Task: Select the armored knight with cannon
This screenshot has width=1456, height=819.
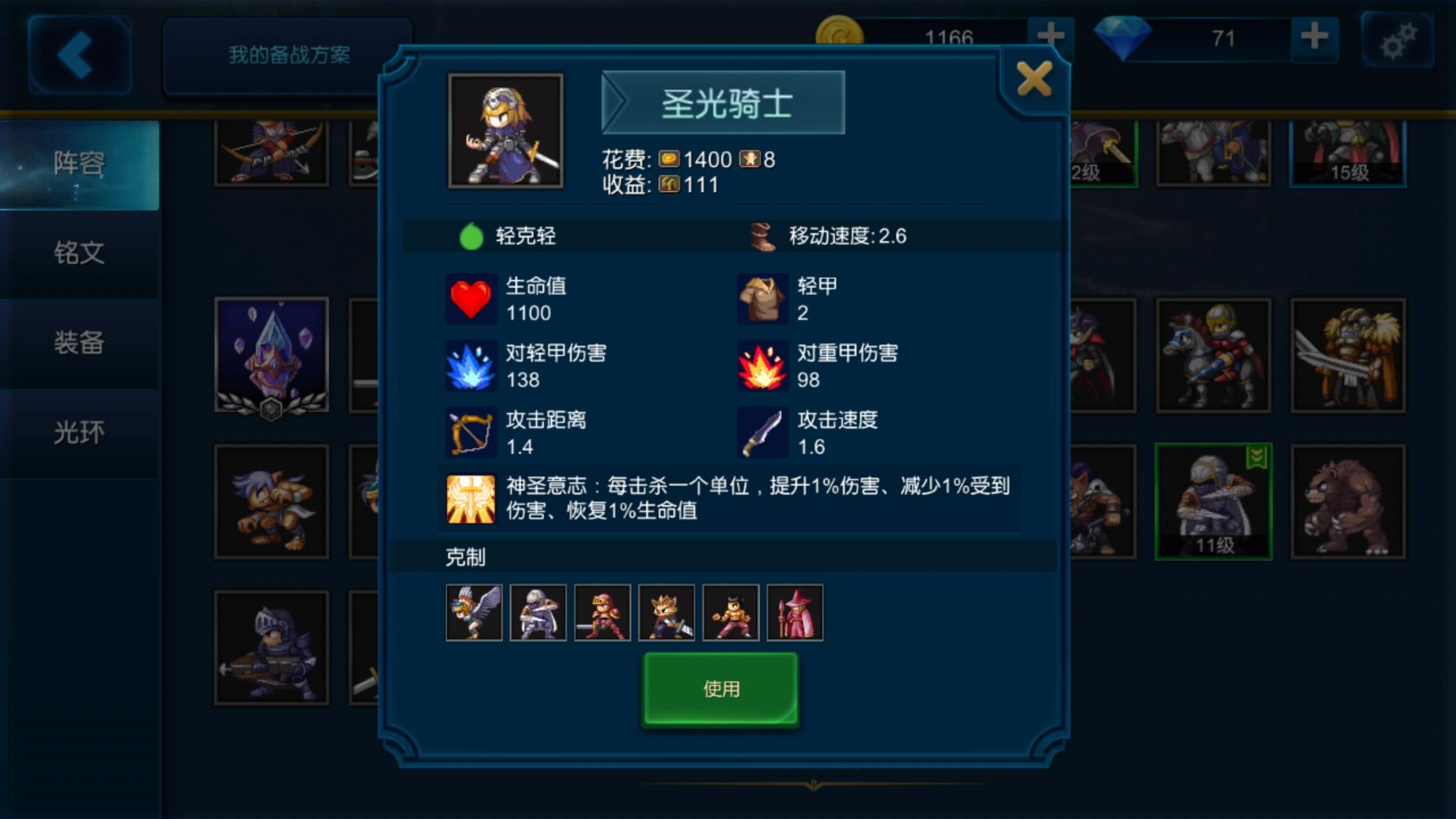Action: click(271, 648)
